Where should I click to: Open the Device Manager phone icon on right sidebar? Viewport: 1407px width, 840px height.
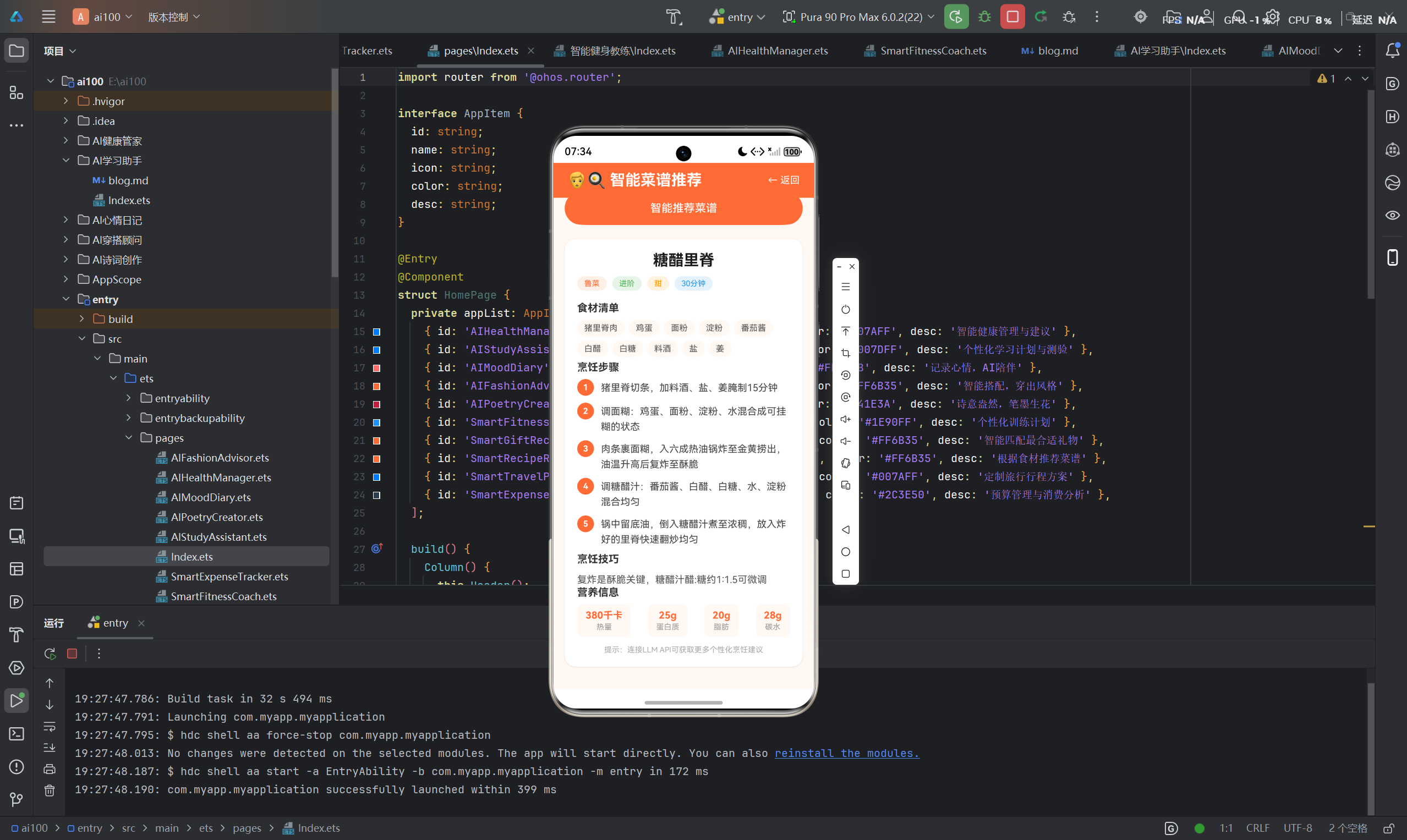pos(1392,257)
